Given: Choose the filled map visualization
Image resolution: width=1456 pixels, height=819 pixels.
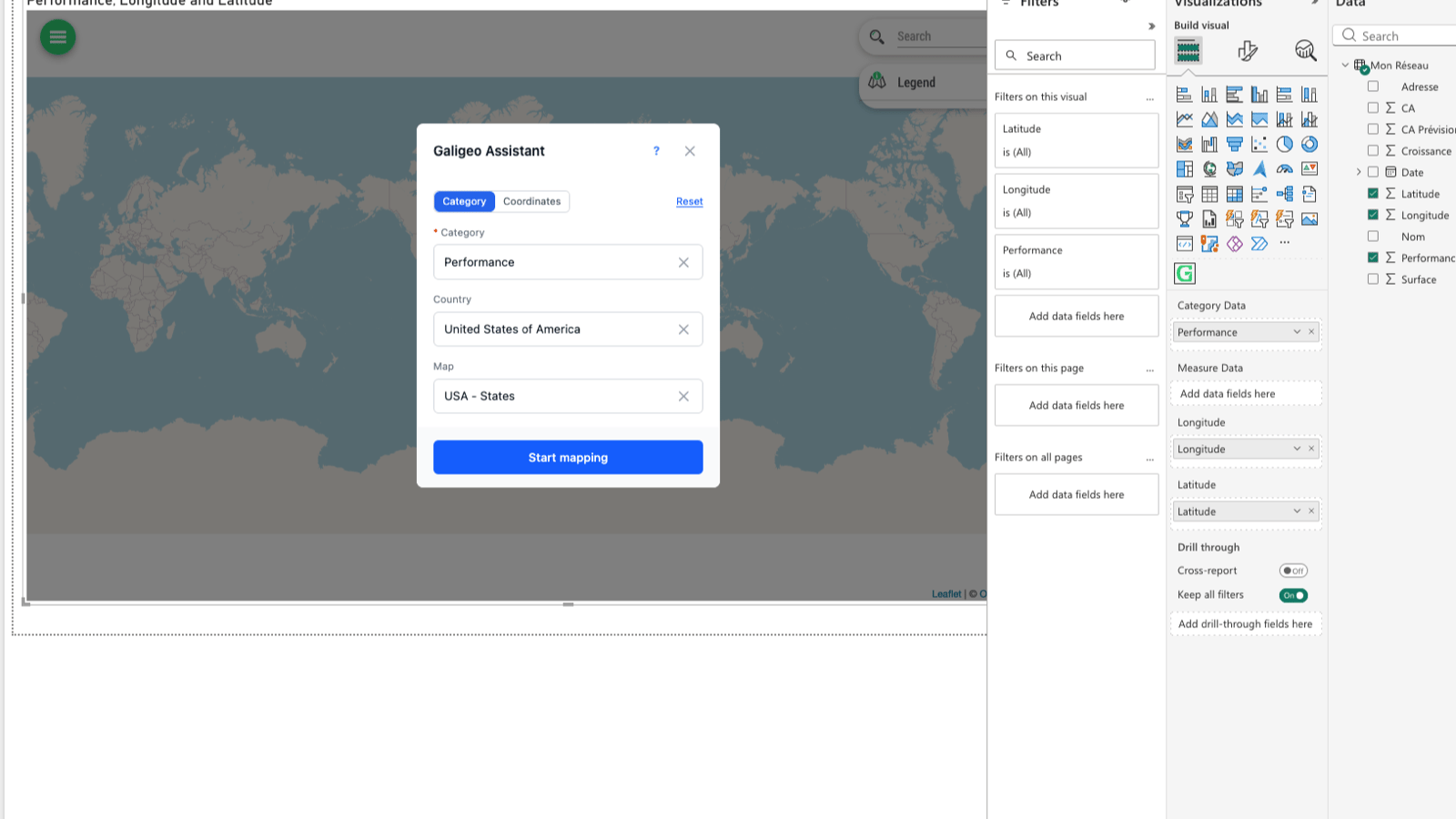Looking at the screenshot, I should tap(1234, 168).
